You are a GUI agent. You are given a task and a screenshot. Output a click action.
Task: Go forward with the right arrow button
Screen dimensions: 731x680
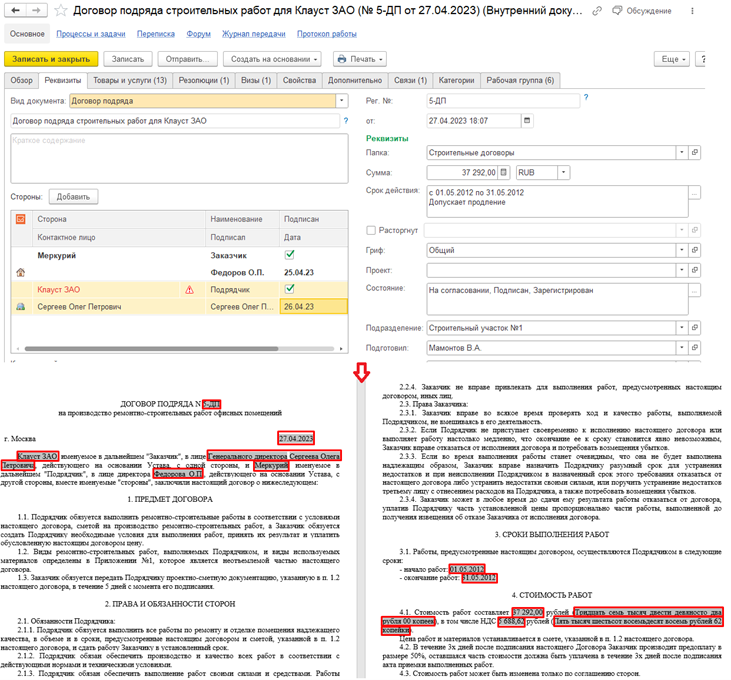coord(36,10)
